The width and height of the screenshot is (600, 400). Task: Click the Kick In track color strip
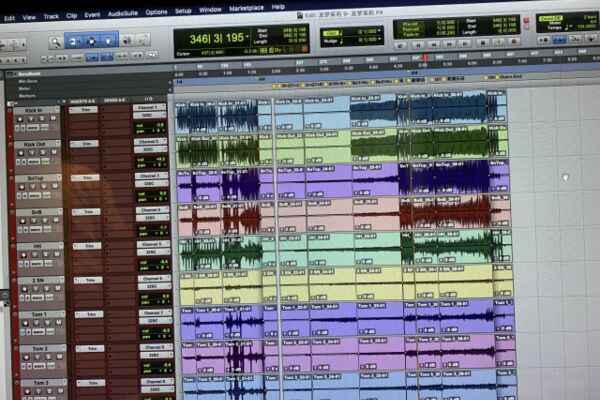click(10, 122)
